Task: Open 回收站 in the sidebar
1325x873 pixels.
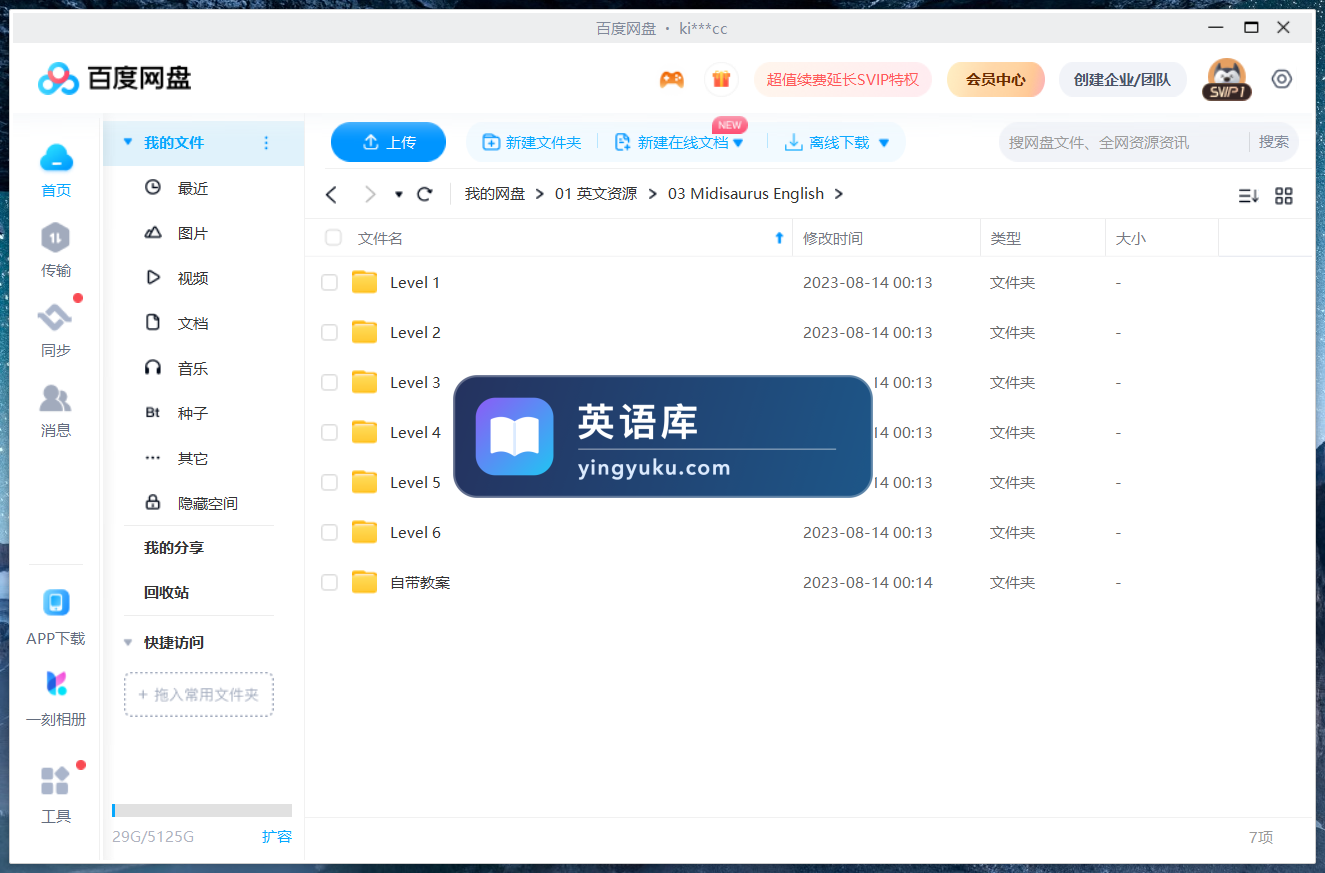Action: pos(166,593)
